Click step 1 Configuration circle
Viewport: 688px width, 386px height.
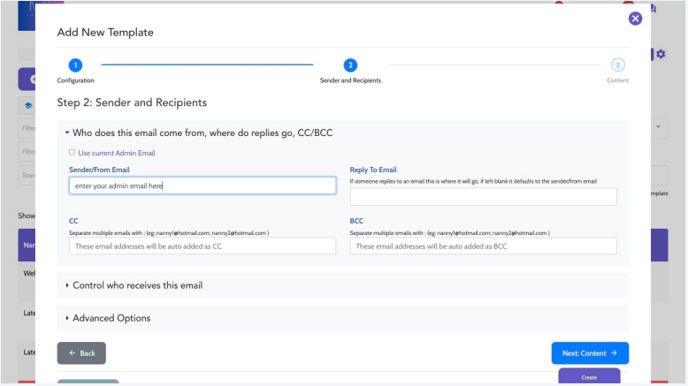pyautogui.click(x=75, y=65)
